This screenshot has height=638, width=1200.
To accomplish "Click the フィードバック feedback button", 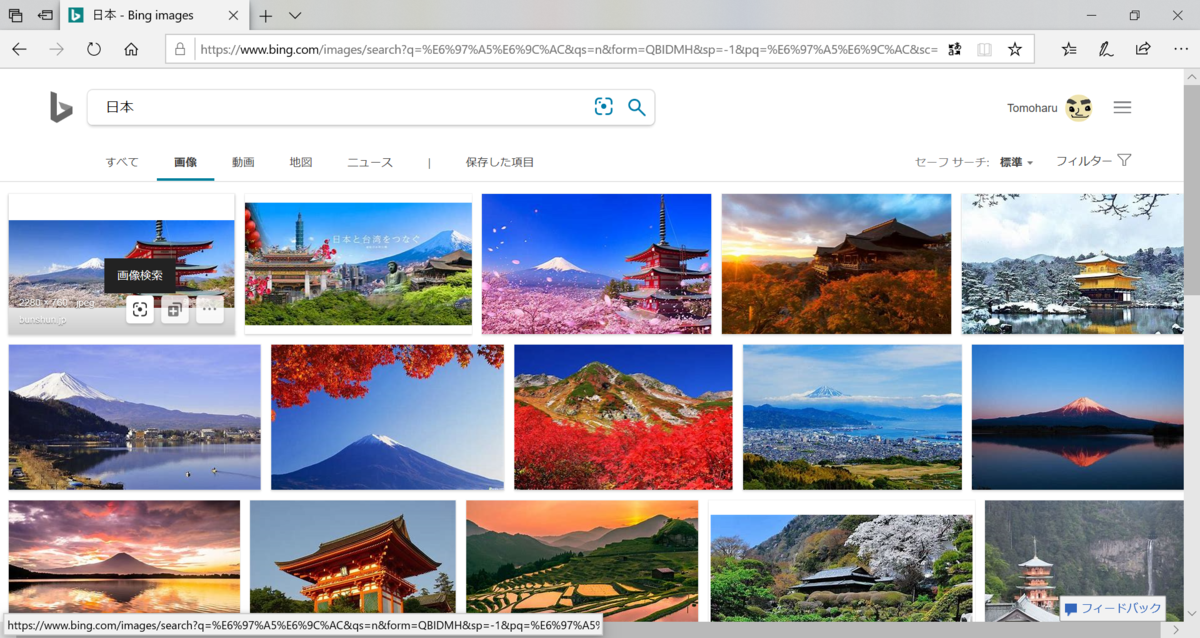I will click(1113, 608).
